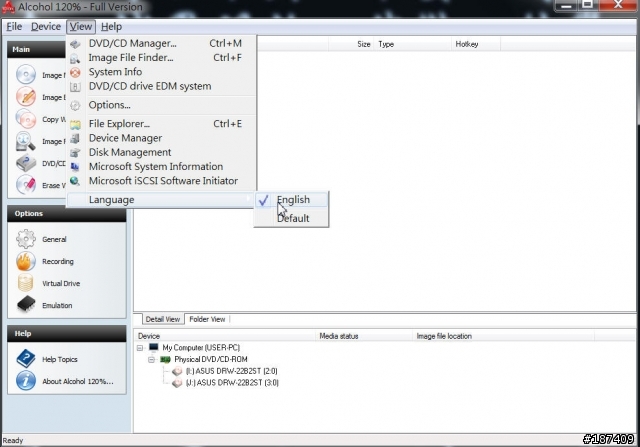Click the About Alcohol 120% info icon
The height and width of the screenshot is (447, 640).
(x=26, y=381)
